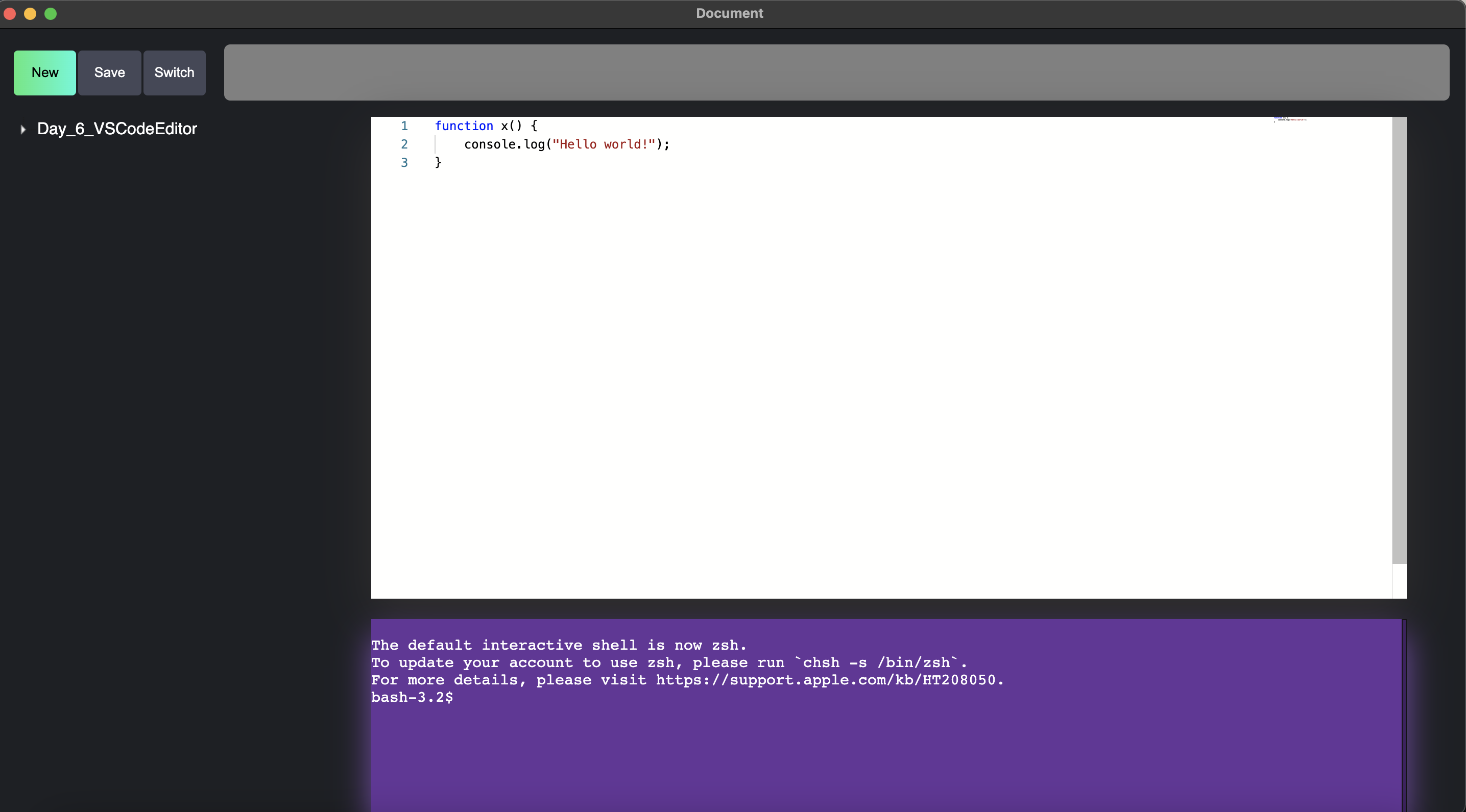1466x812 pixels.
Task: Click the "Hello world!" string literal
Action: (x=604, y=144)
